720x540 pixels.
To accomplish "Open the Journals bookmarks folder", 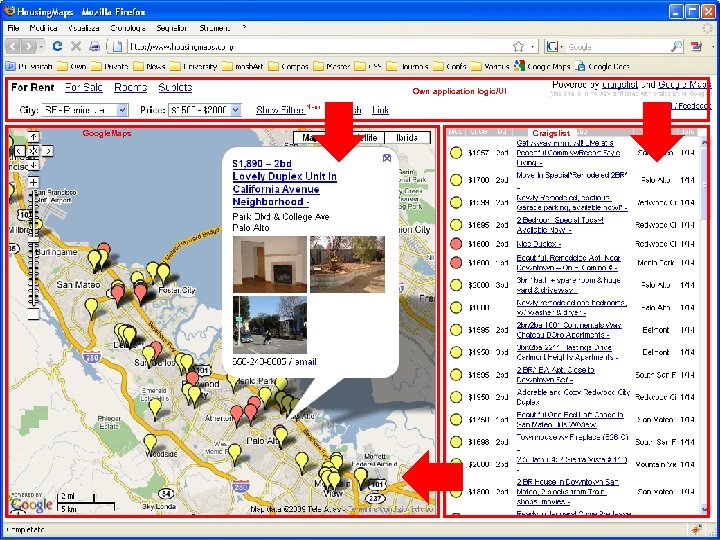I will 407,67.
